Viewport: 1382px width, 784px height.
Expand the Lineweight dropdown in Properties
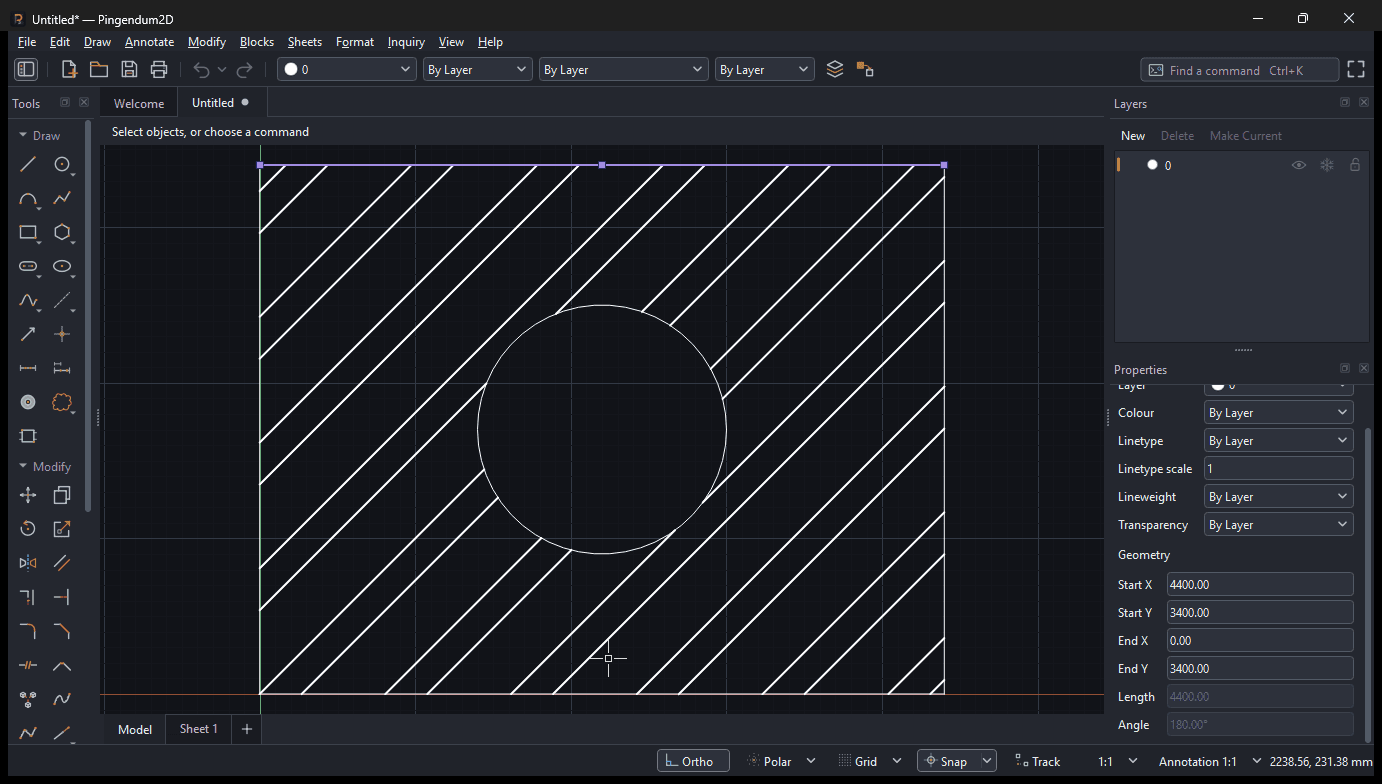click(x=1279, y=497)
